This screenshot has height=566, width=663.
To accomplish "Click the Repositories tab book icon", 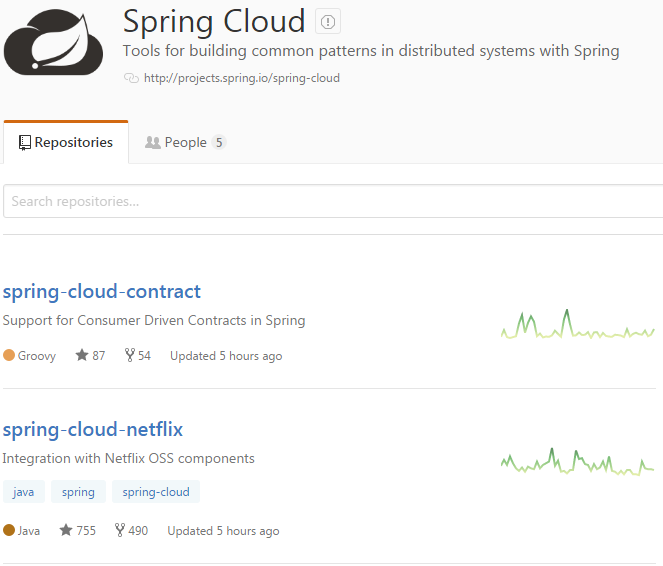I will (x=25, y=143).
